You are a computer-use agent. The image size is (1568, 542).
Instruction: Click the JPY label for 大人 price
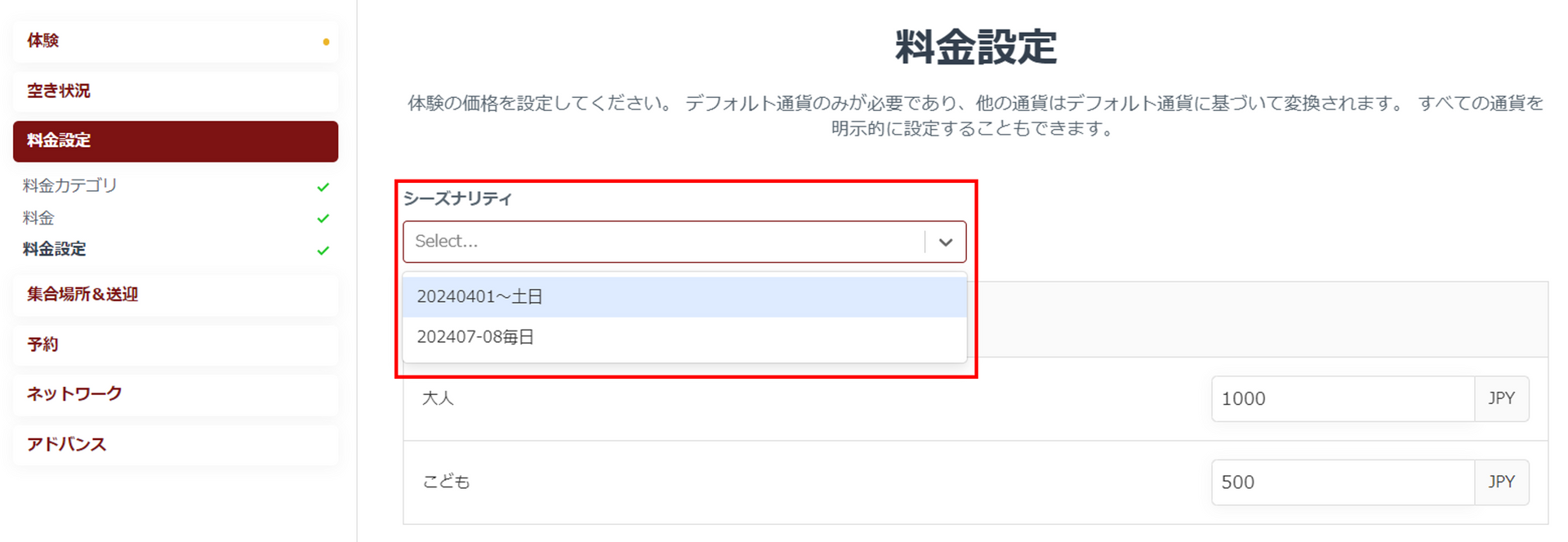coord(1501,399)
